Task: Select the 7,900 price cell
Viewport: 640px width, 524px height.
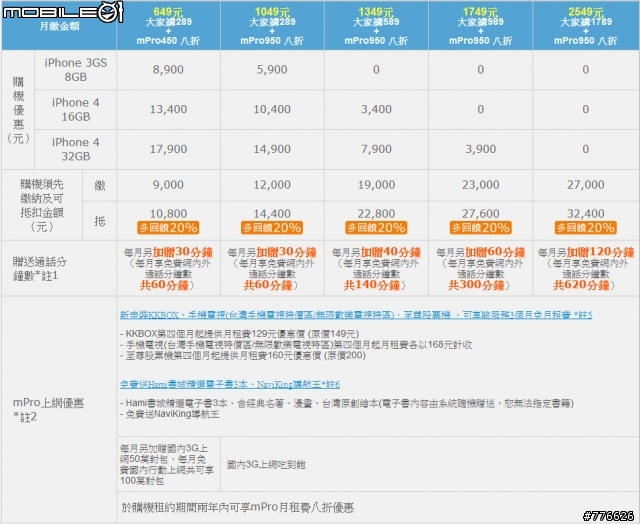Action: pos(376,149)
